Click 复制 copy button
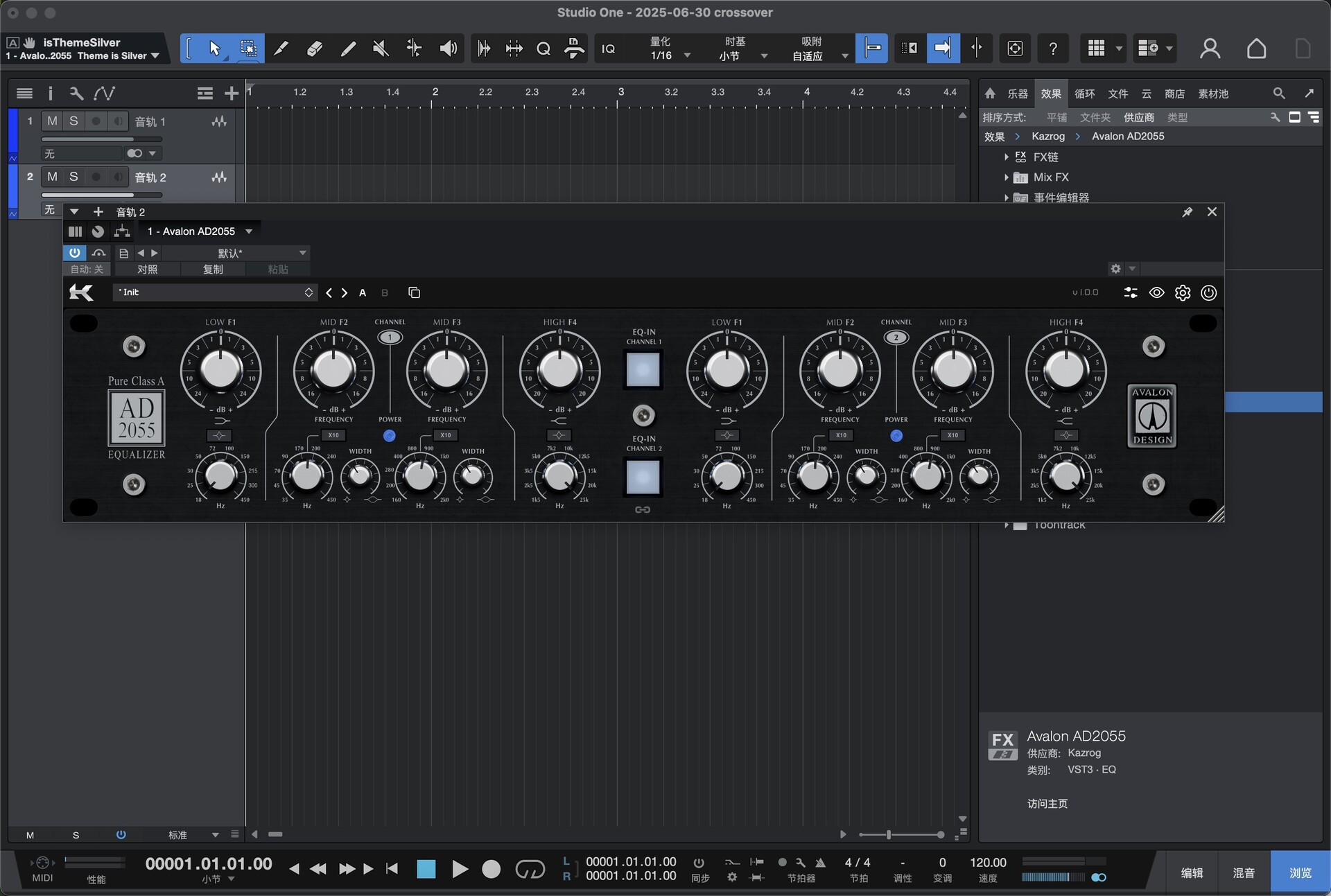The width and height of the screenshot is (1331, 896). coord(213,270)
